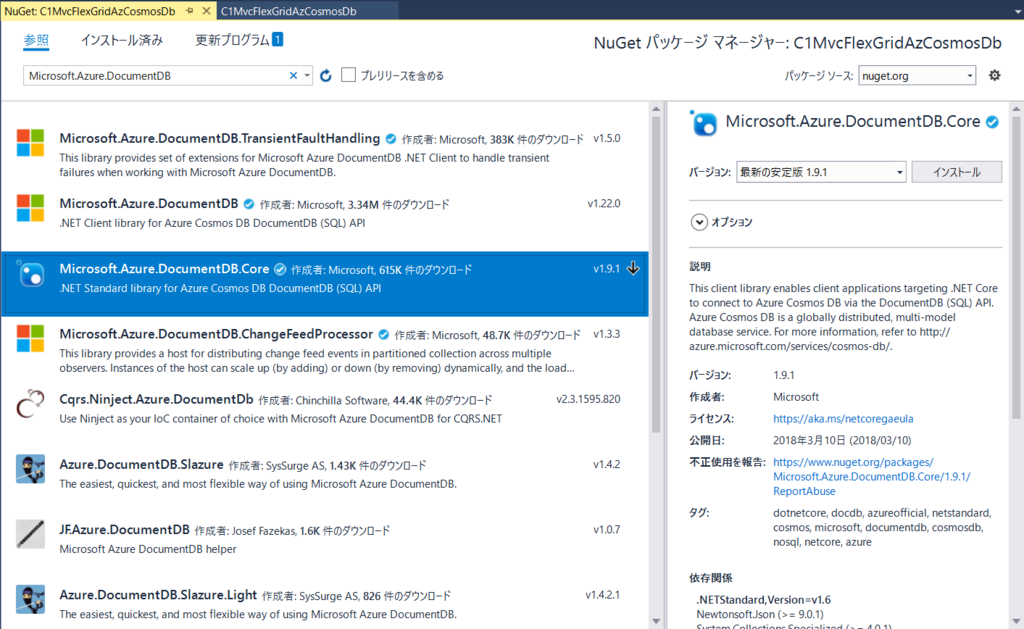
Task: Click the details pane scrollbar thumb
Action: point(1016,268)
